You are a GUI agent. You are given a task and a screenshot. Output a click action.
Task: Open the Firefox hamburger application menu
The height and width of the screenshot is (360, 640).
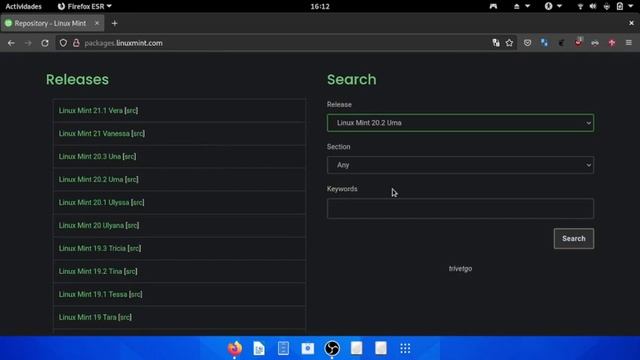pos(629,43)
